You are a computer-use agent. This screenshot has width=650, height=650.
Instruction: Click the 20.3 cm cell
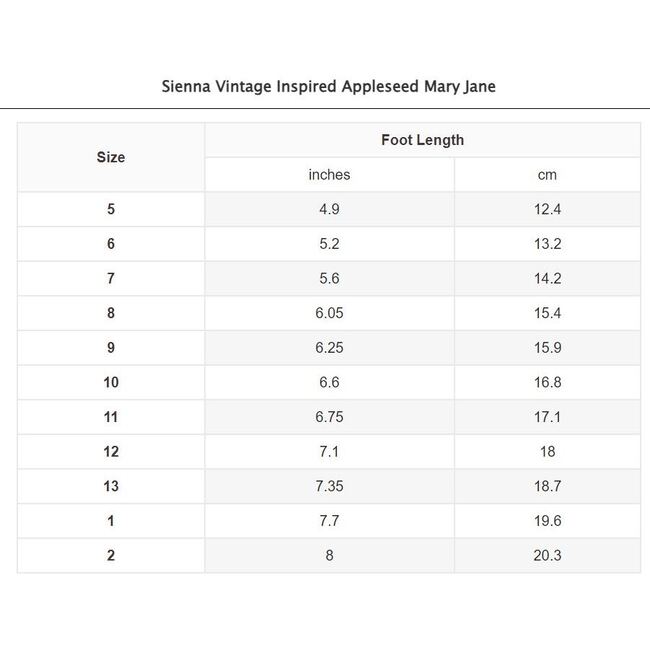pyautogui.click(x=547, y=555)
